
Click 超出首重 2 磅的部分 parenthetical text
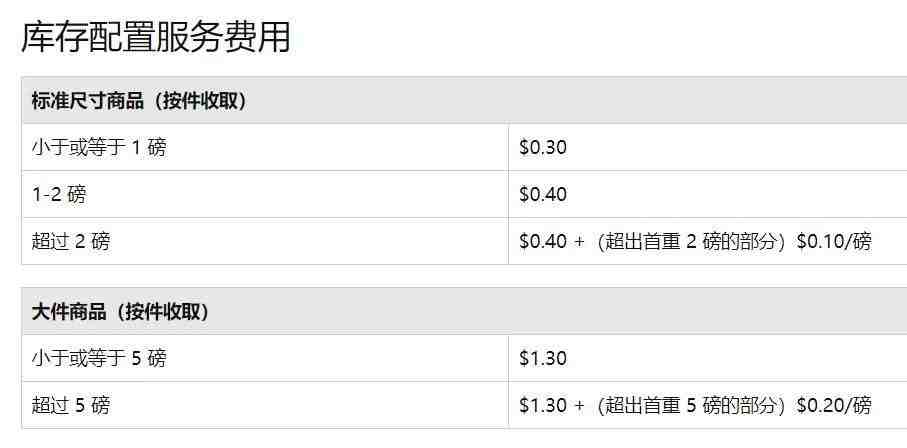pyautogui.click(x=690, y=241)
